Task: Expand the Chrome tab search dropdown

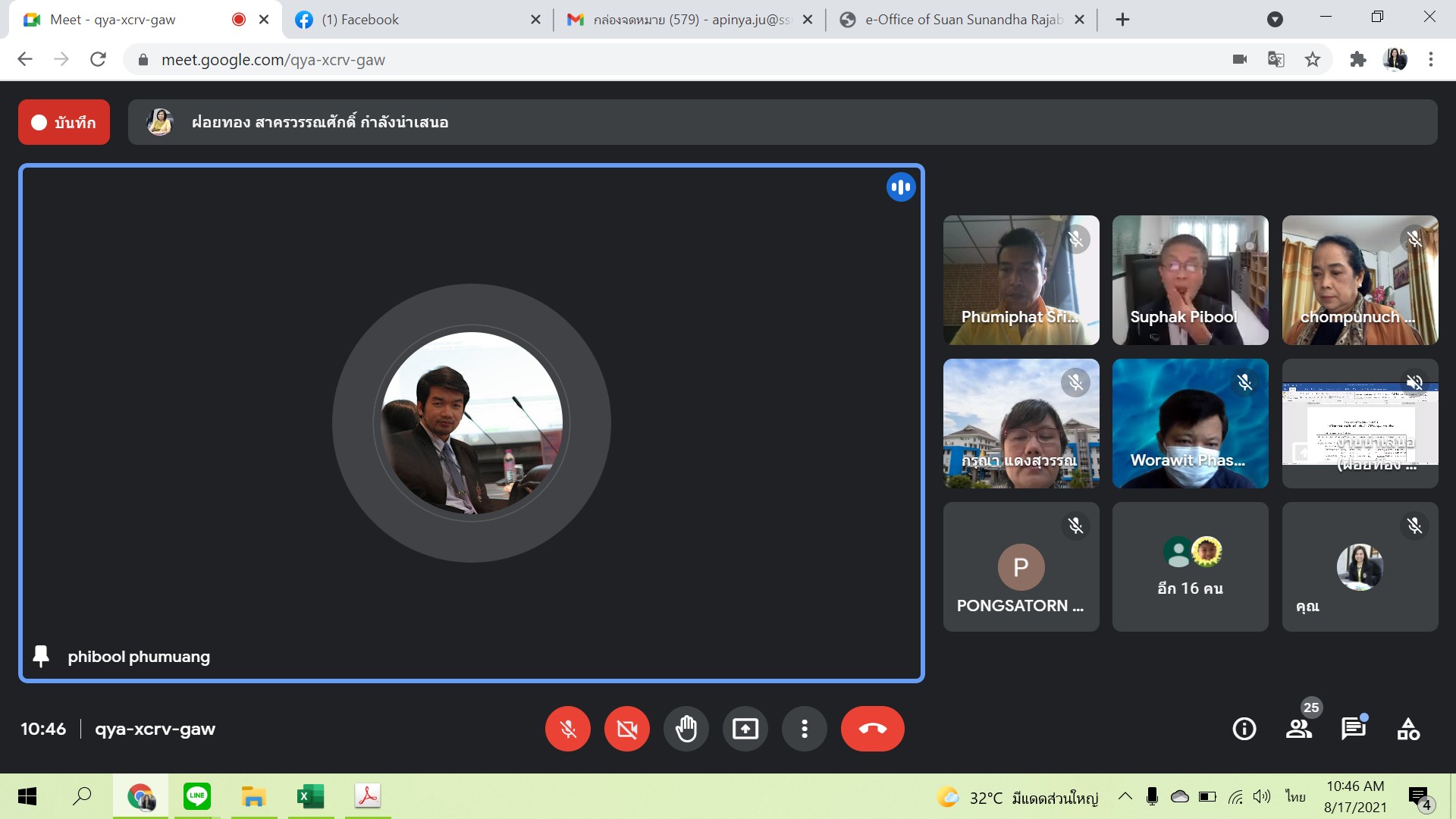Action: coord(1275,20)
